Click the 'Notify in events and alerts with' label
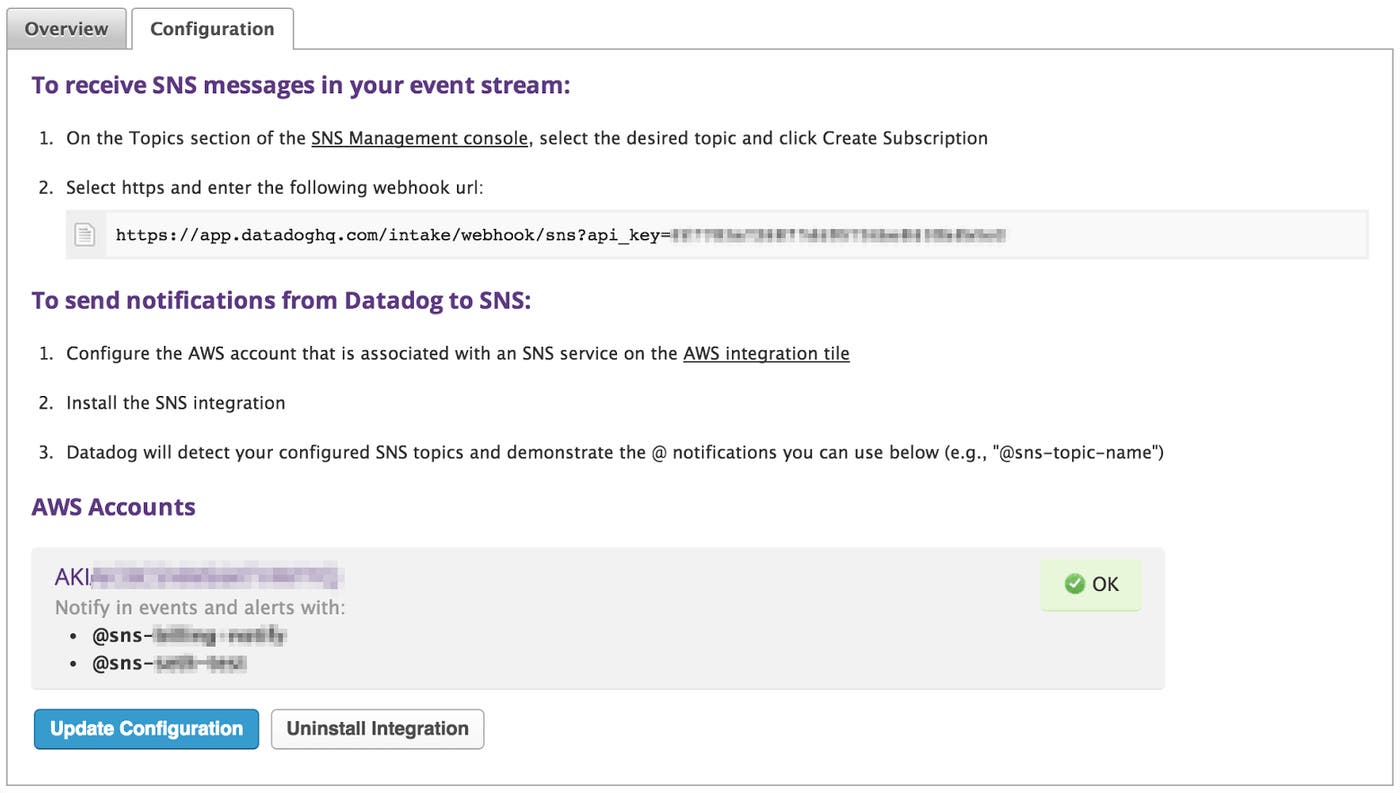Viewport: 1400px width, 793px height. click(x=200, y=608)
